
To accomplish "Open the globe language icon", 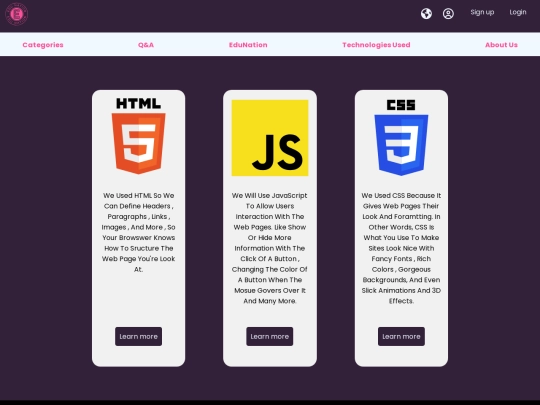I will (x=426, y=14).
